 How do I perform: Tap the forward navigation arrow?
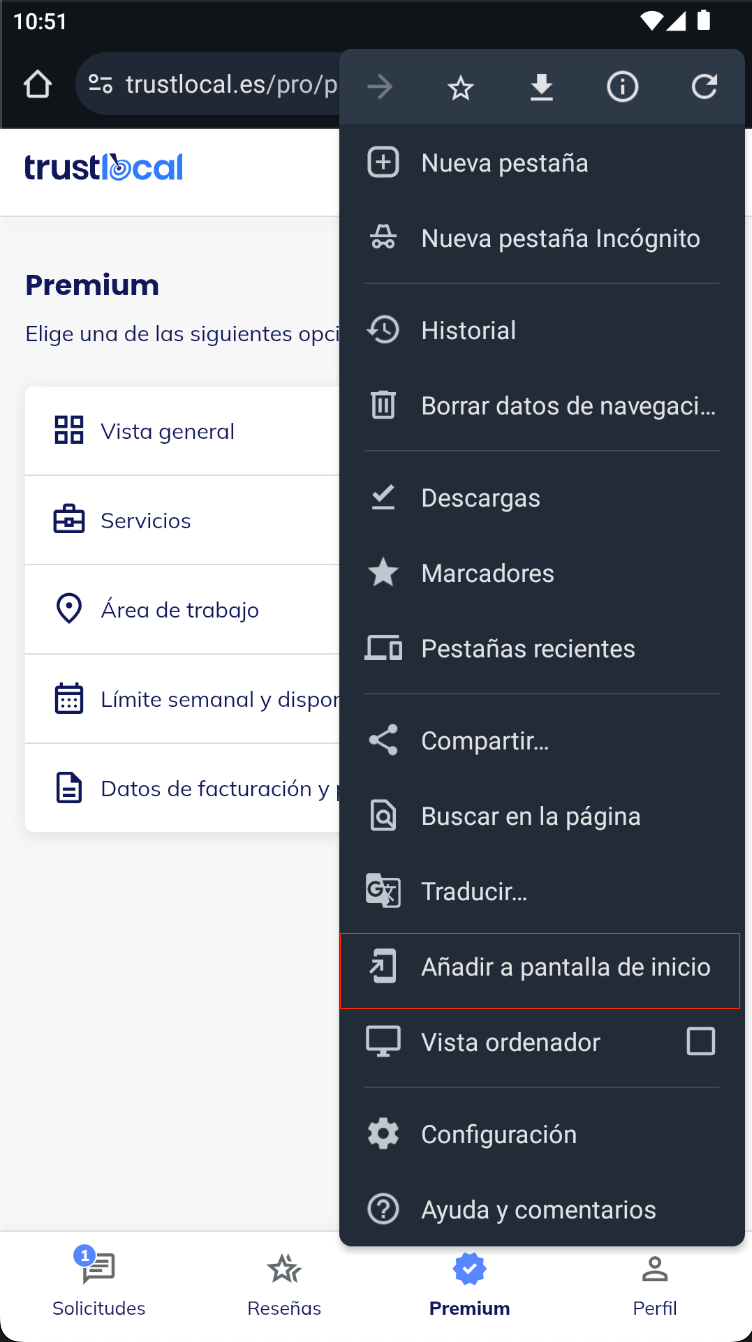[x=379, y=88]
